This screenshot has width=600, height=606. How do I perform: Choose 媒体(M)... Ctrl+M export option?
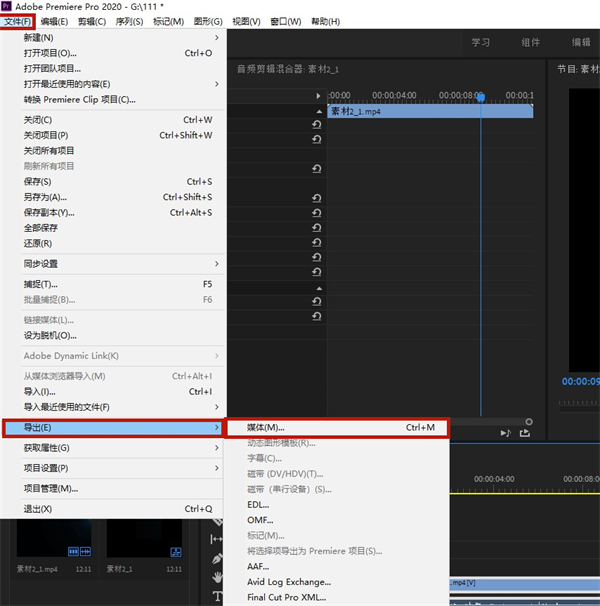point(337,427)
